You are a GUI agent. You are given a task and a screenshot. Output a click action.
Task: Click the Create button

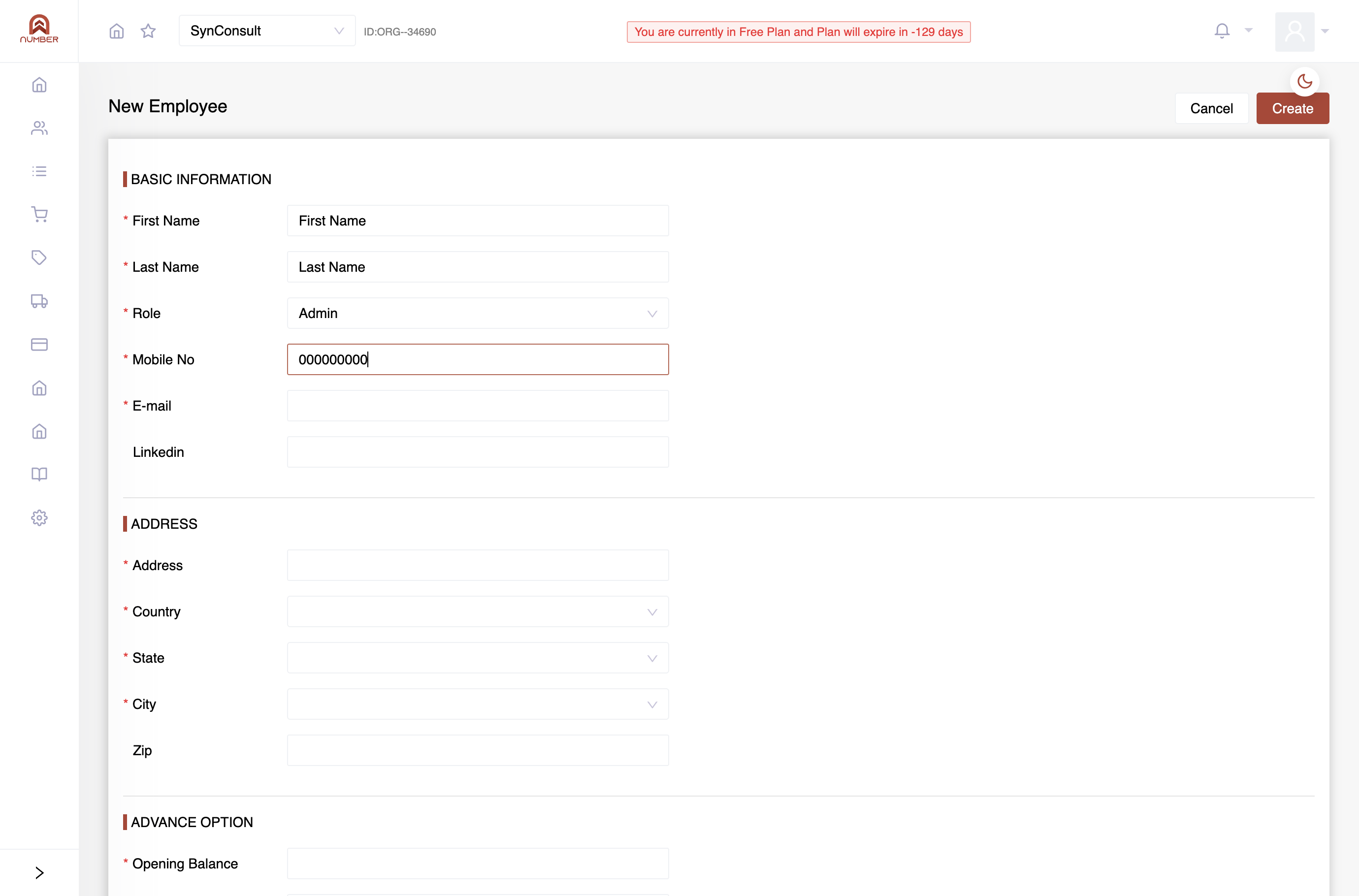(x=1293, y=108)
